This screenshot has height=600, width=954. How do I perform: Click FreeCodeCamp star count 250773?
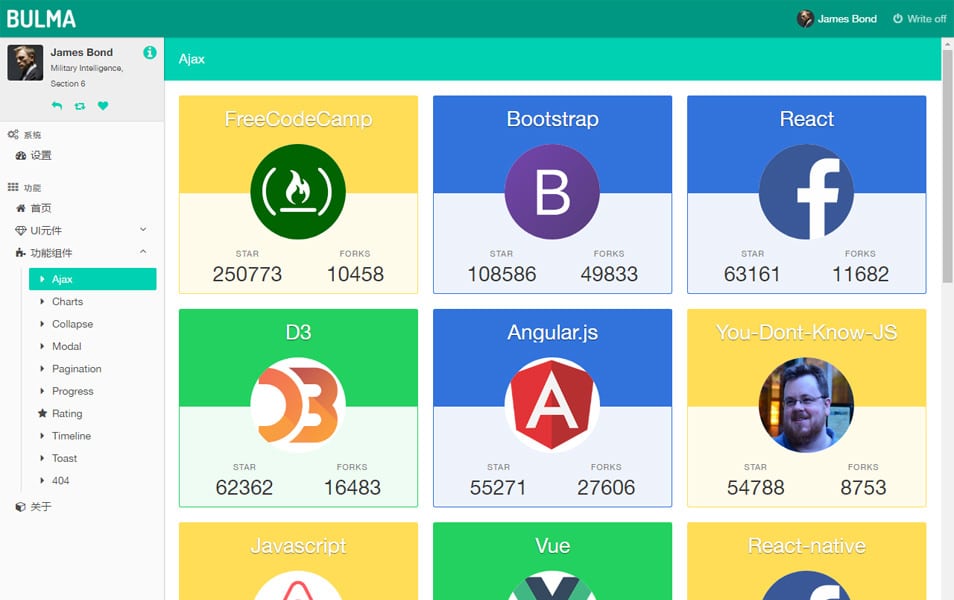click(x=247, y=274)
